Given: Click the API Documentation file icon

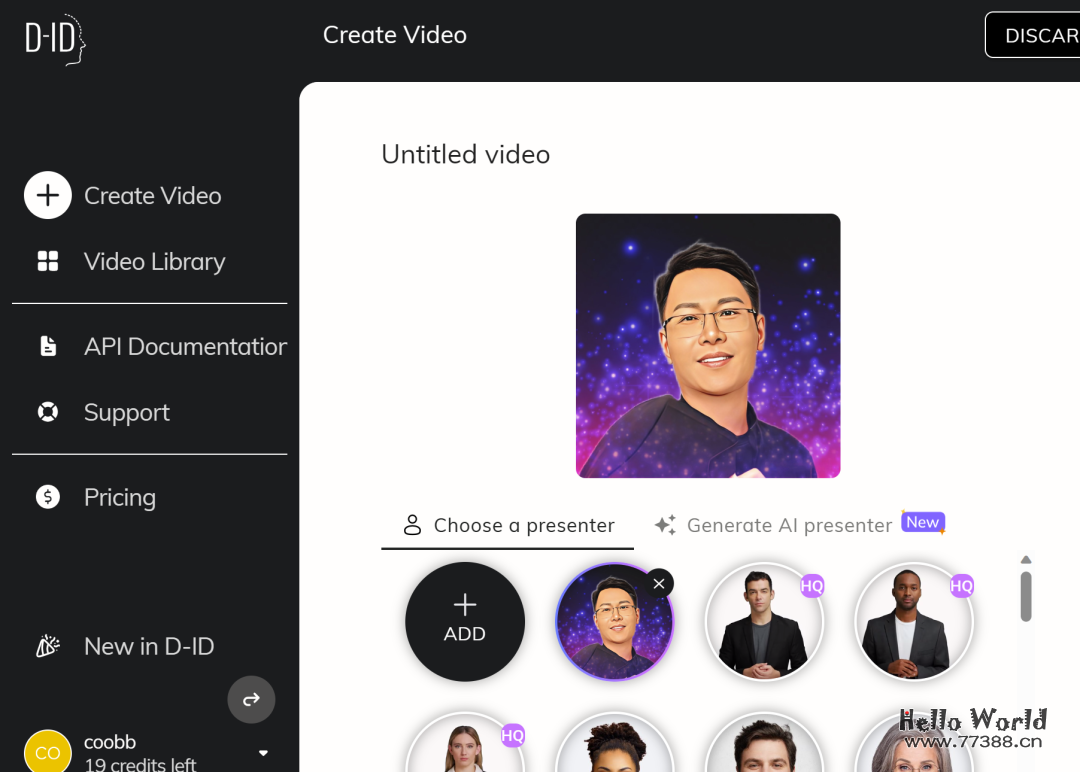Looking at the screenshot, I should pos(48,346).
